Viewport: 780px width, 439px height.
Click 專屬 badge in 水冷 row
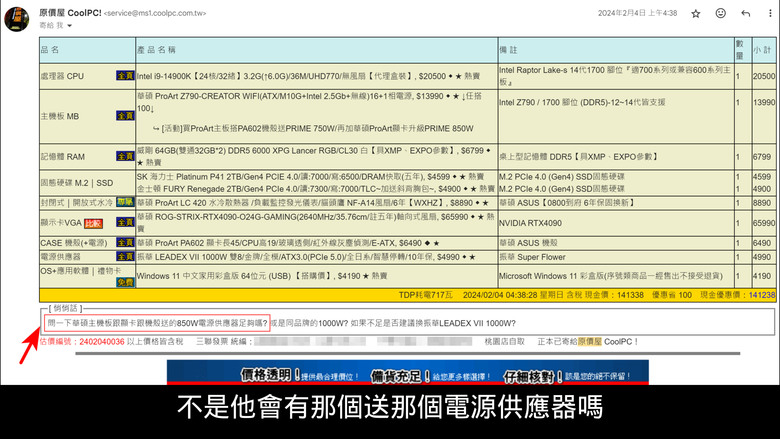(125, 202)
